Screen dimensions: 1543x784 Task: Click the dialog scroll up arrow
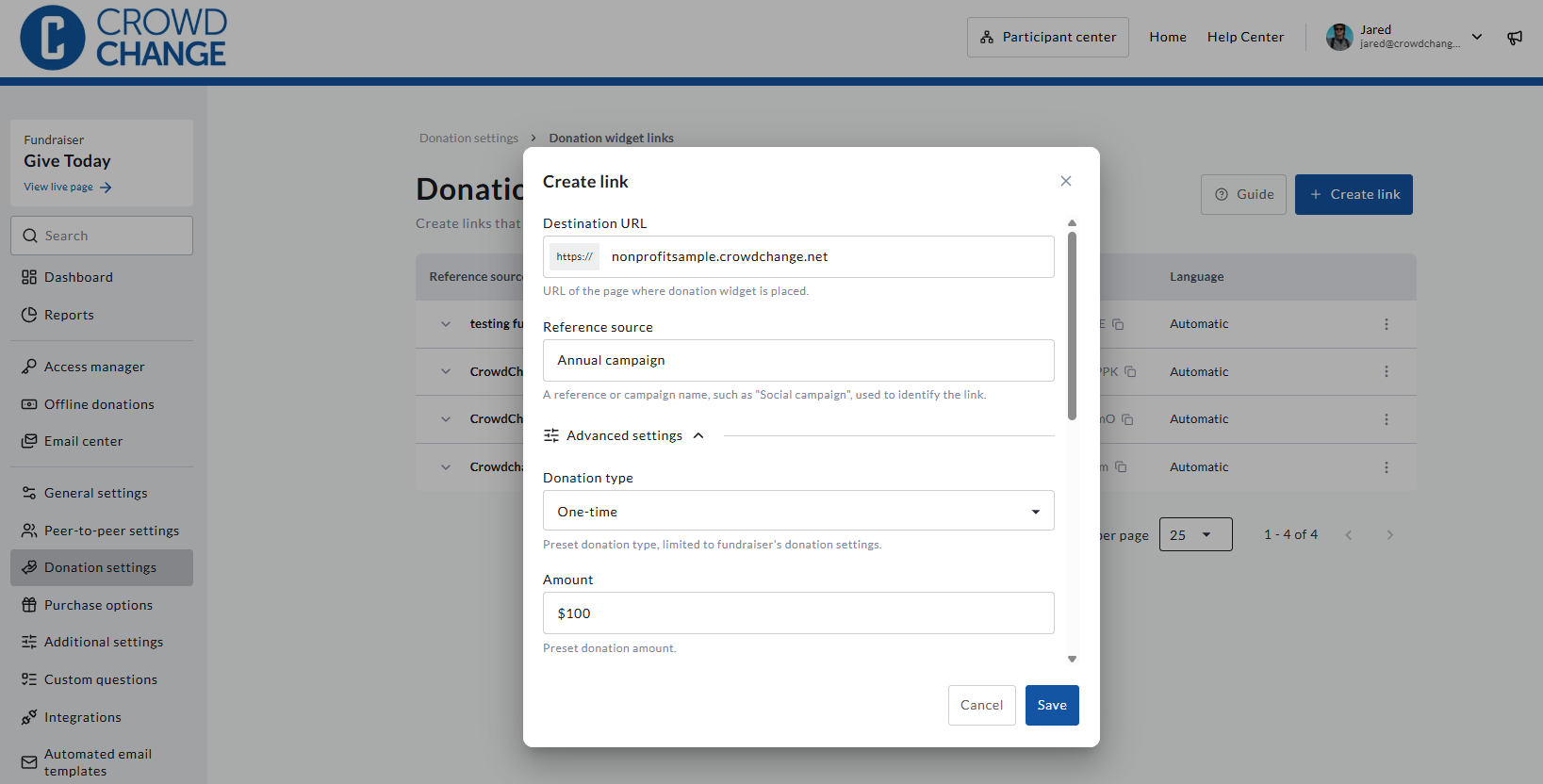tap(1072, 223)
